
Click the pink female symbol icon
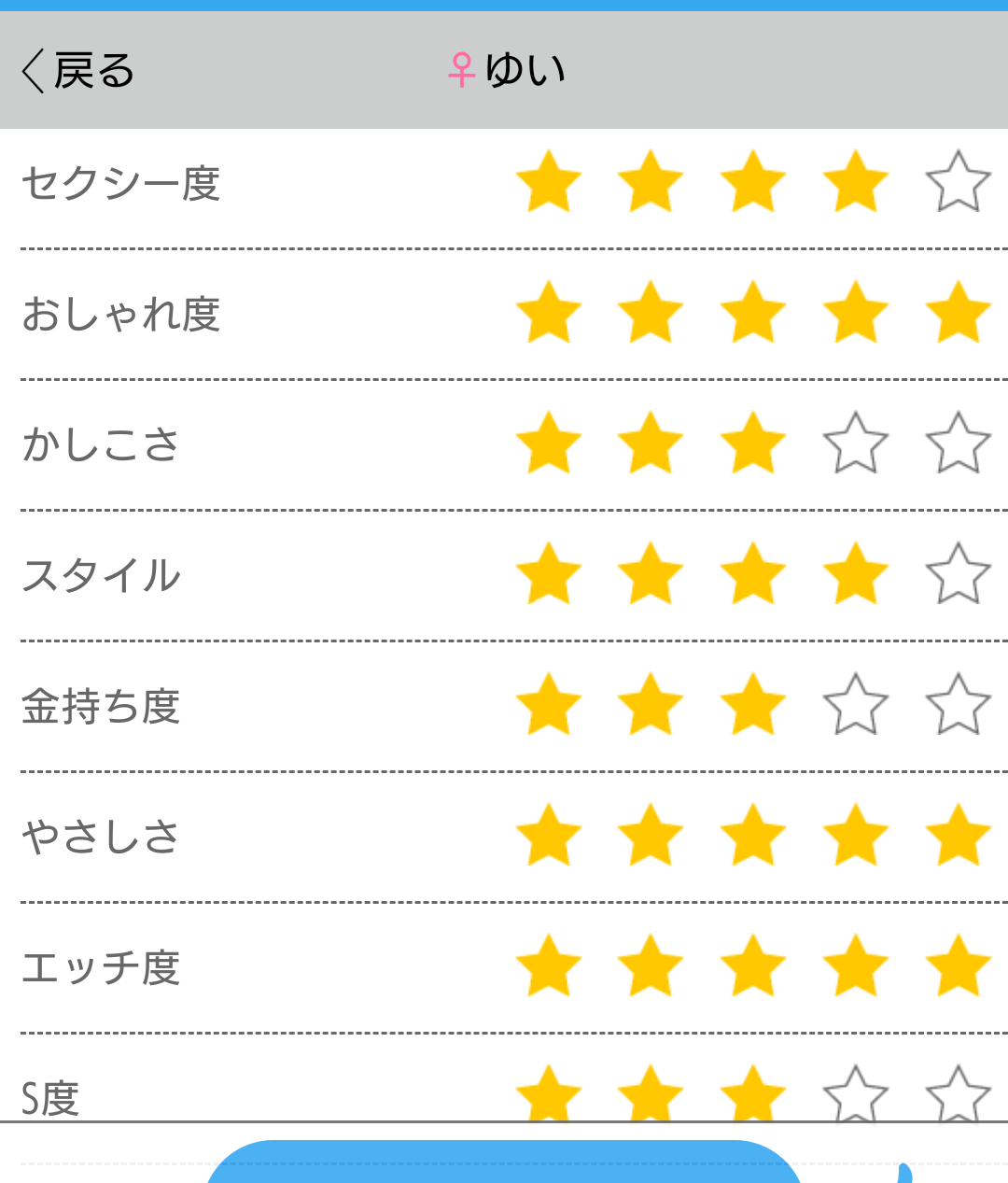461,70
